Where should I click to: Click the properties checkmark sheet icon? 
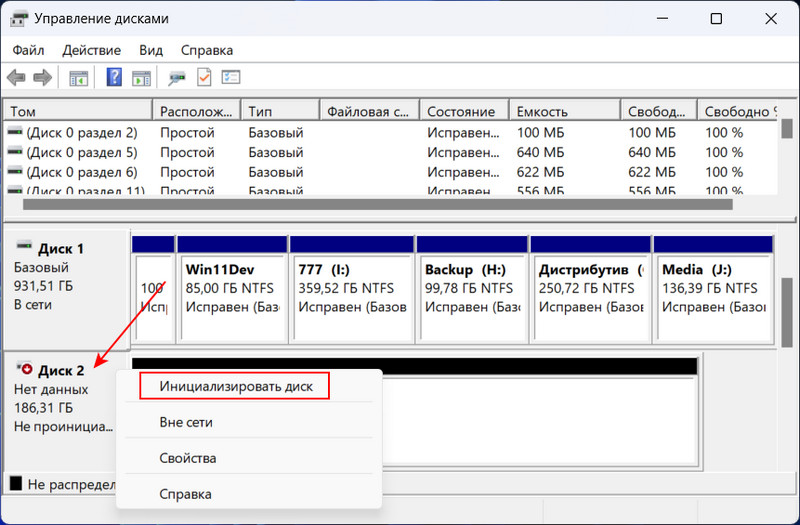204,78
